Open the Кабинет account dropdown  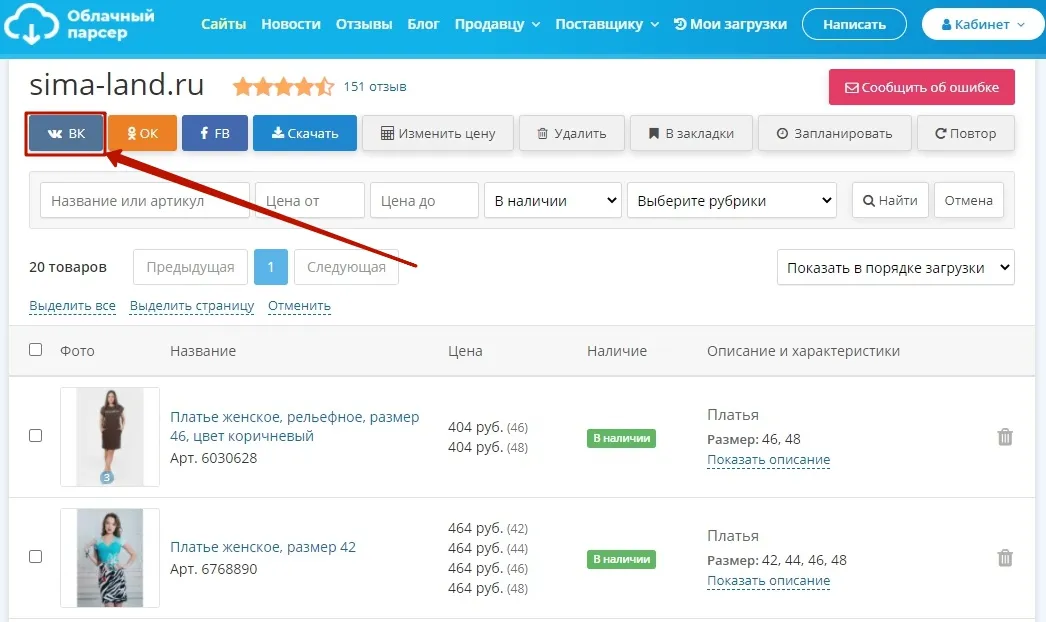[x=983, y=24]
